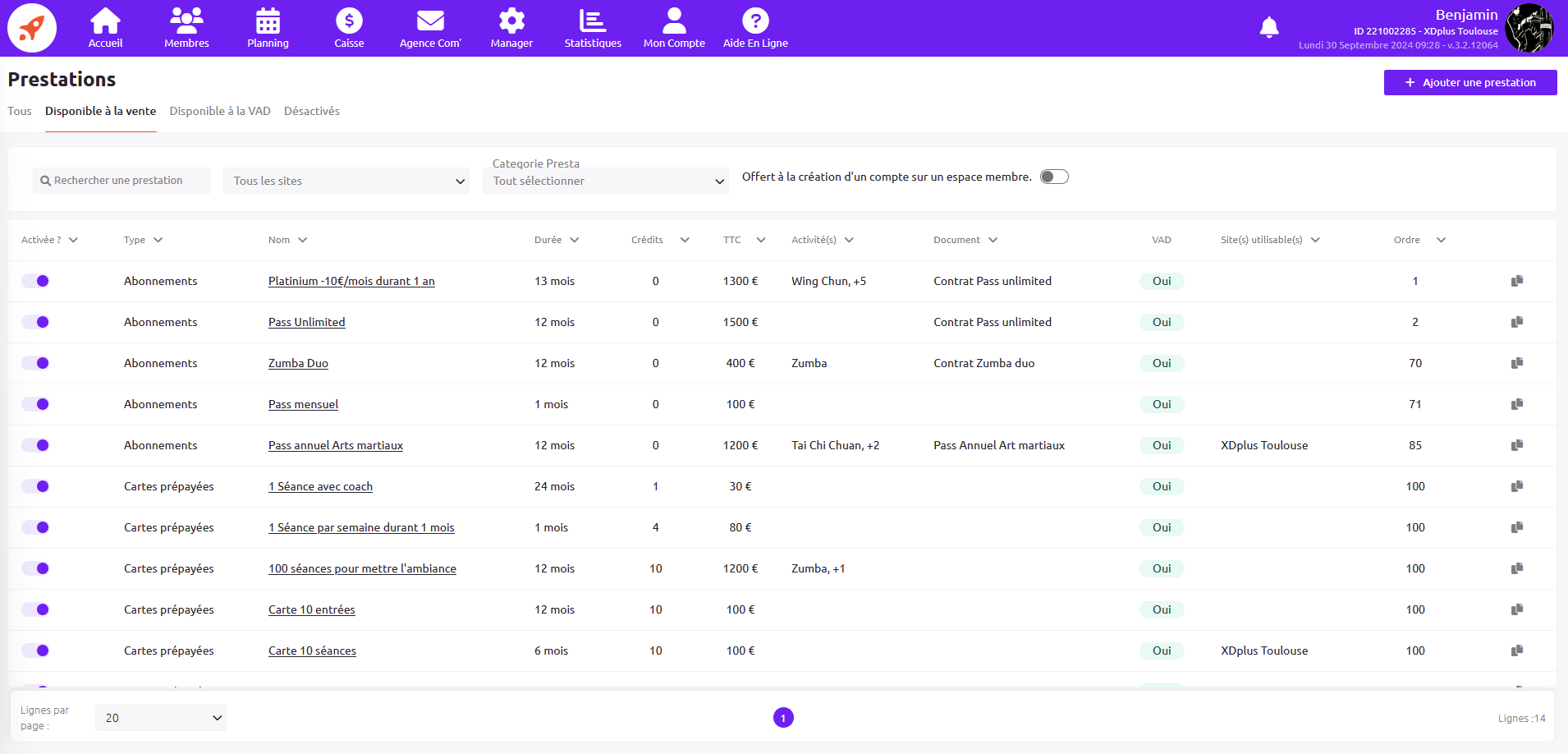Open the Manager gear icon
The width and height of the screenshot is (1568, 754).
click(x=511, y=21)
